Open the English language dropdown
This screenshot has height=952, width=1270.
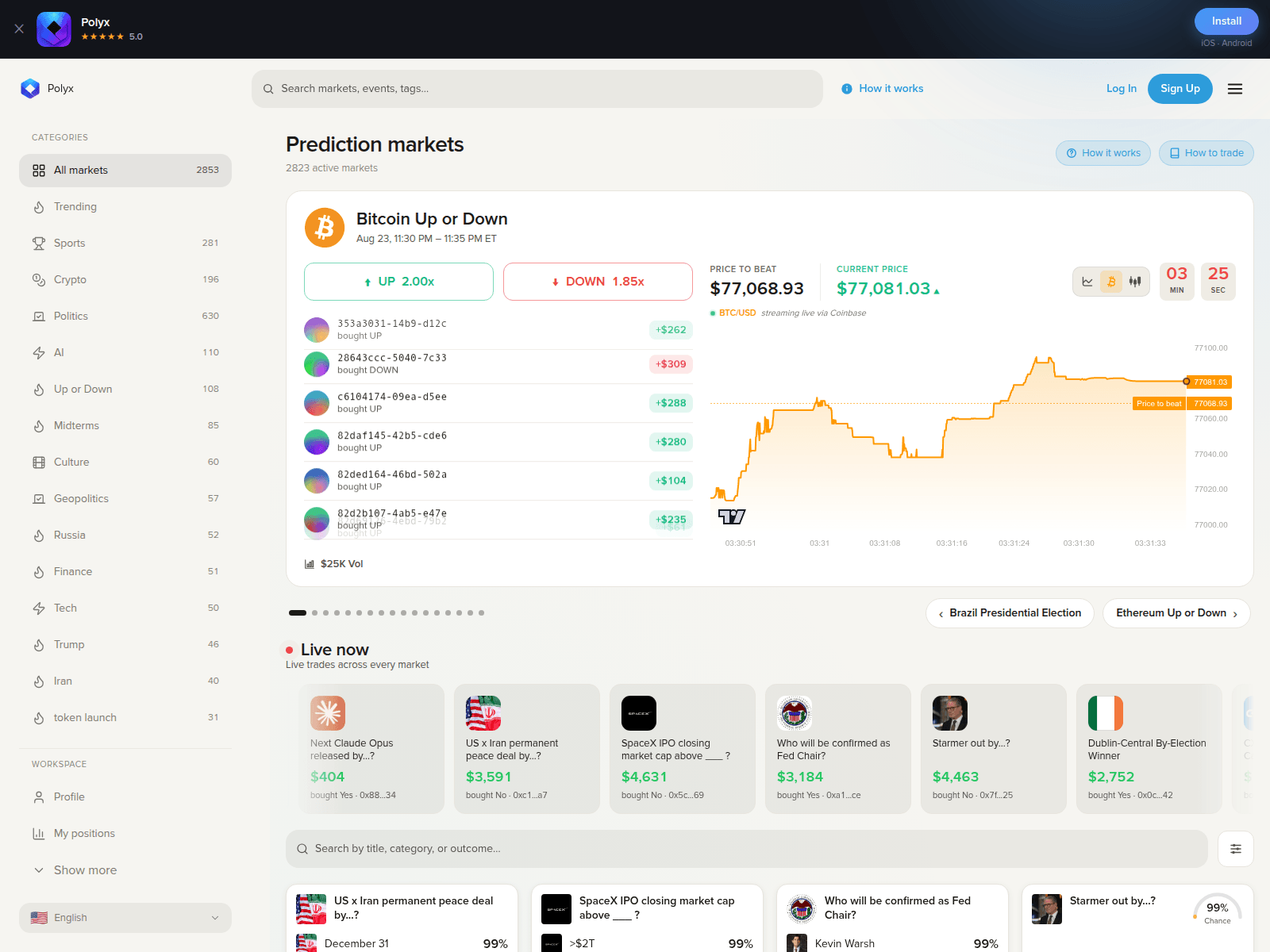(125, 918)
